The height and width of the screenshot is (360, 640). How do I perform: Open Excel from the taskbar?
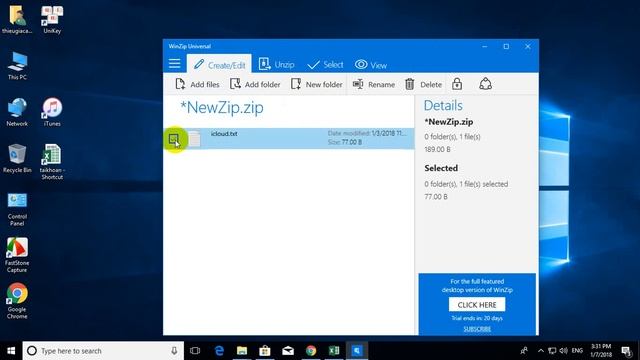click(x=334, y=351)
